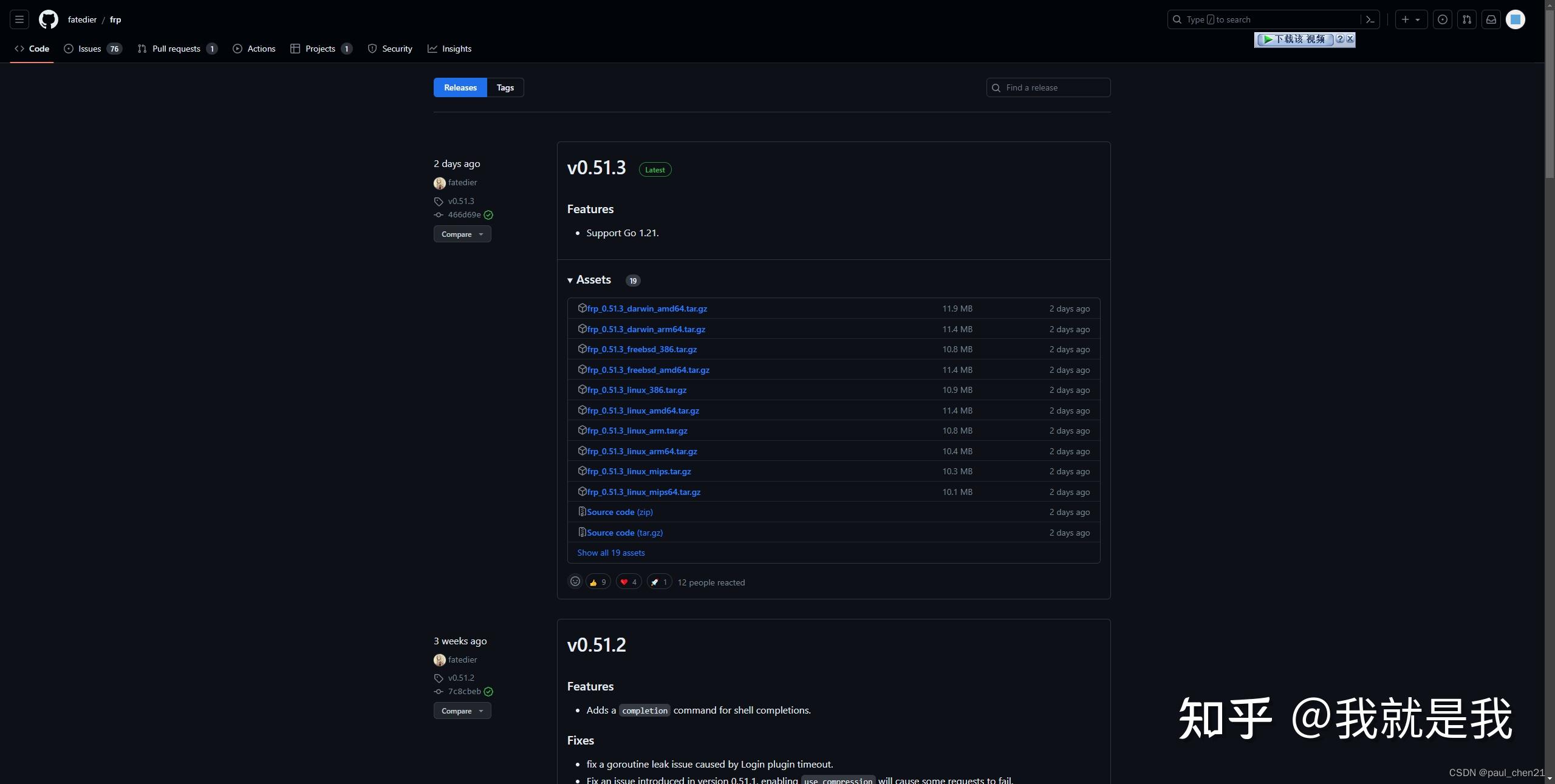The image size is (1555, 784).
Task: Open fatedier author link for v0.51.2
Action: [x=462, y=660]
